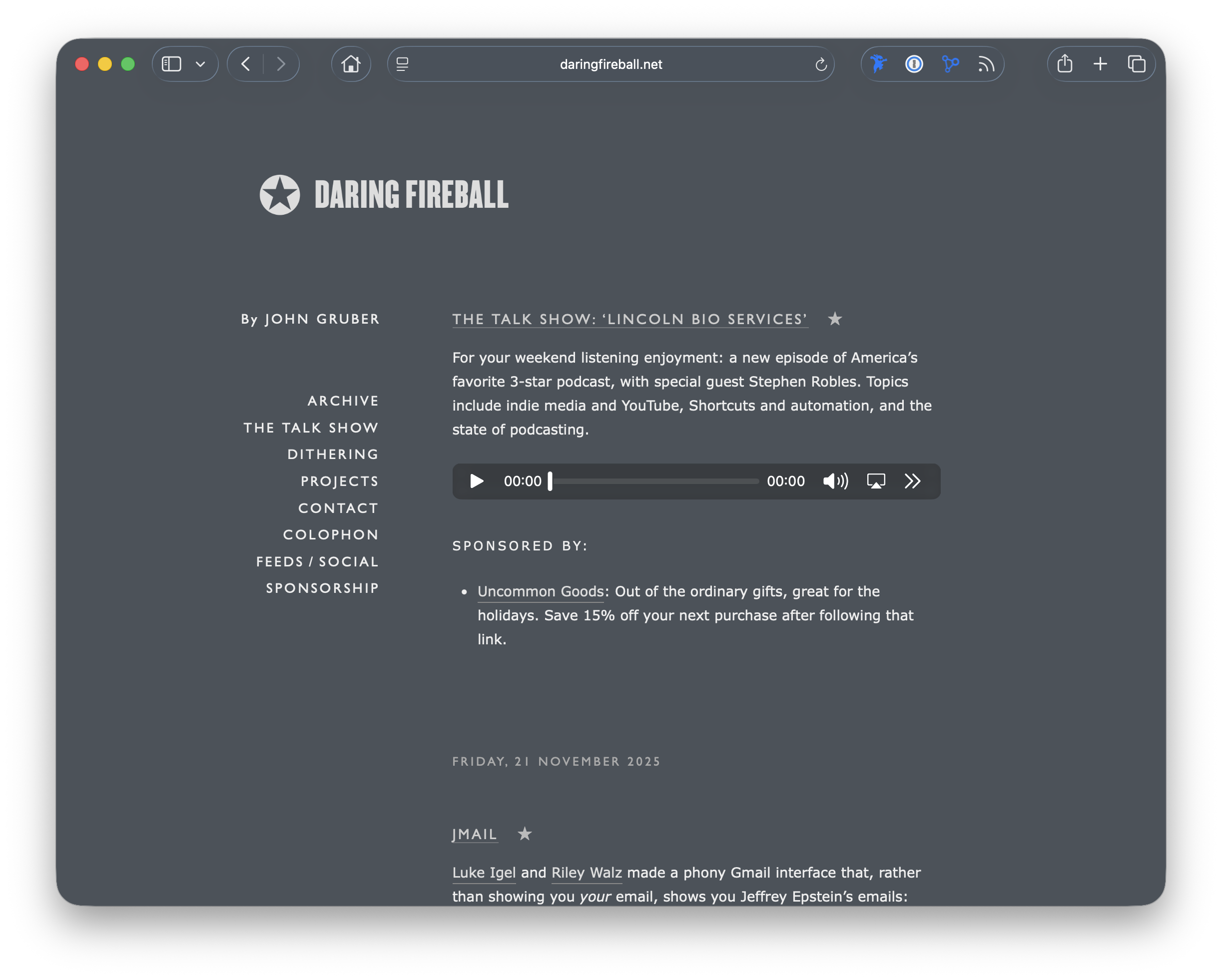This screenshot has height=980, width=1222.
Task: Toggle AirPlay output for the audio player
Action: tap(875, 481)
